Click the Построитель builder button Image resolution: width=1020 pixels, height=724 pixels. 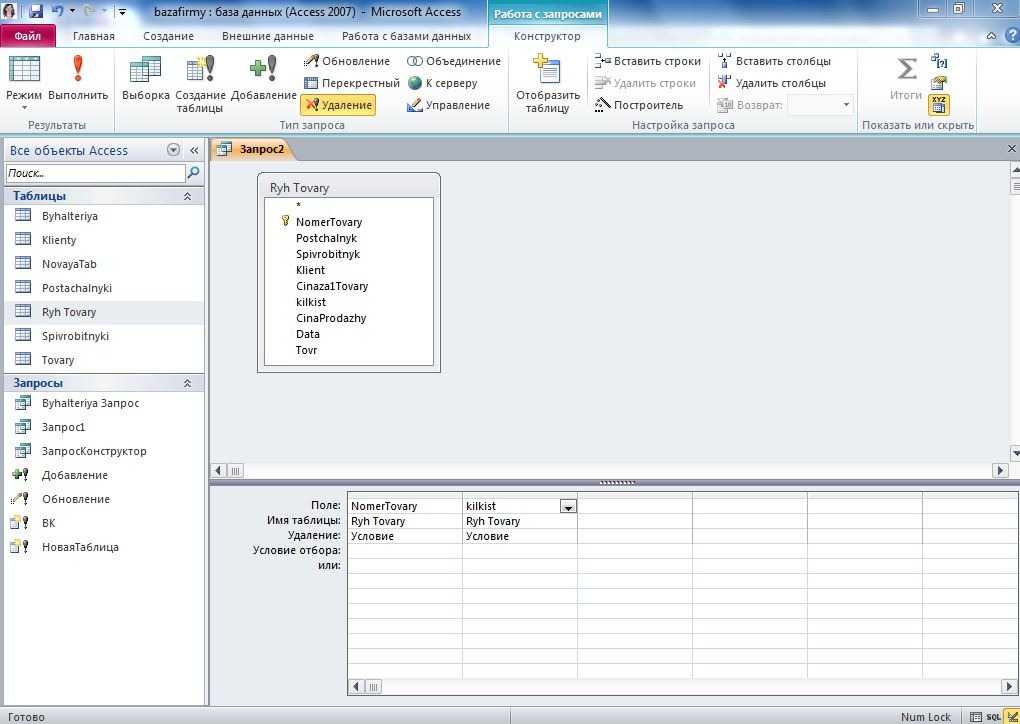(x=639, y=105)
